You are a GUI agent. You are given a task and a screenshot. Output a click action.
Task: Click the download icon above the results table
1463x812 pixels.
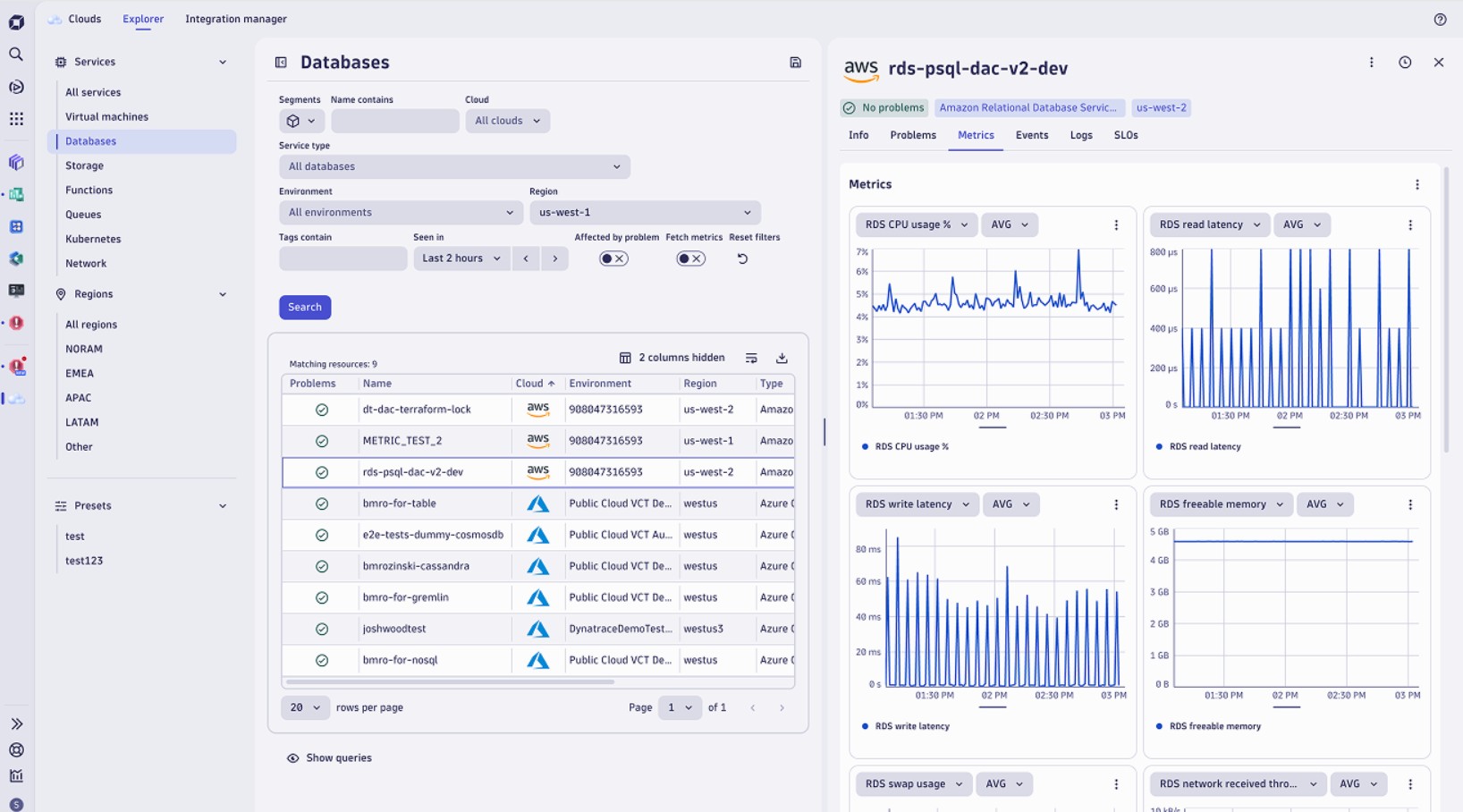[x=782, y=357]
